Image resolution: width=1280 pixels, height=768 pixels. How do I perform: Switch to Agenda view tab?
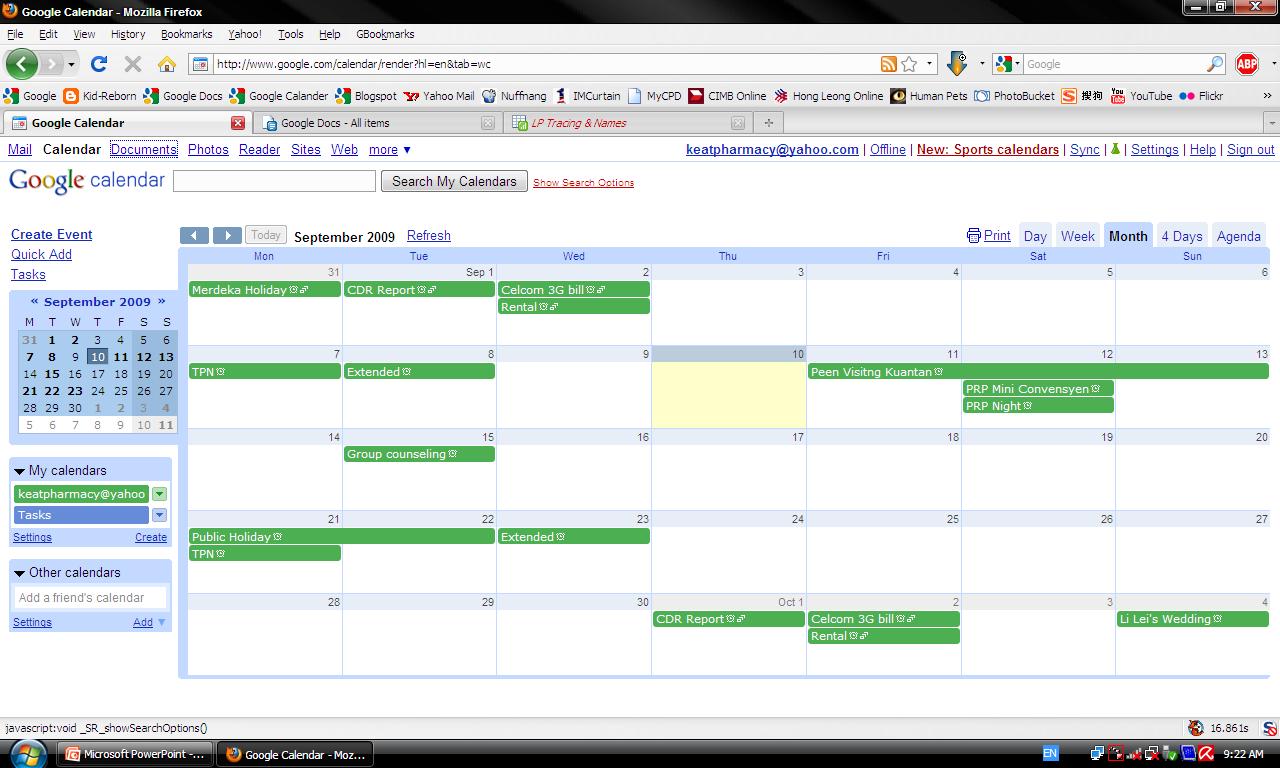(1238, 236)
